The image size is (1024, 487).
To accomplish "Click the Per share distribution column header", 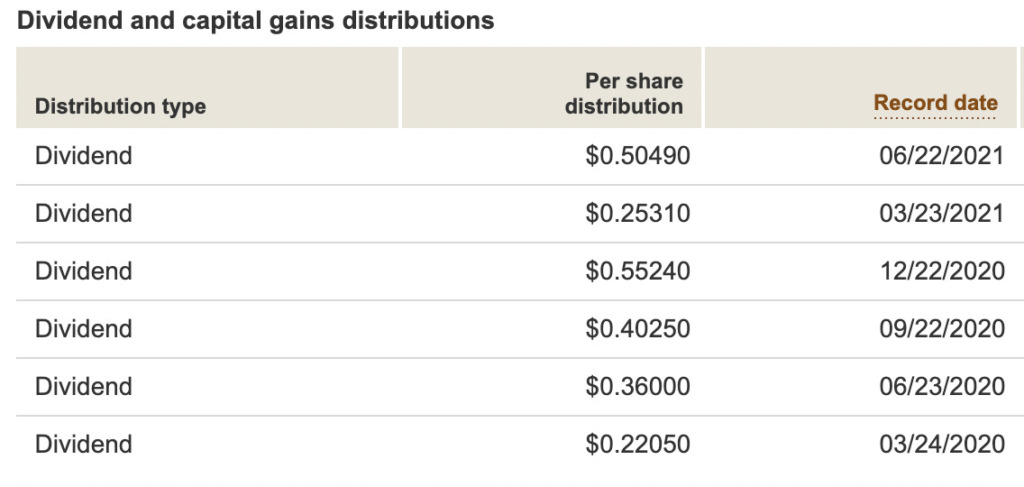I will point(624,94).
